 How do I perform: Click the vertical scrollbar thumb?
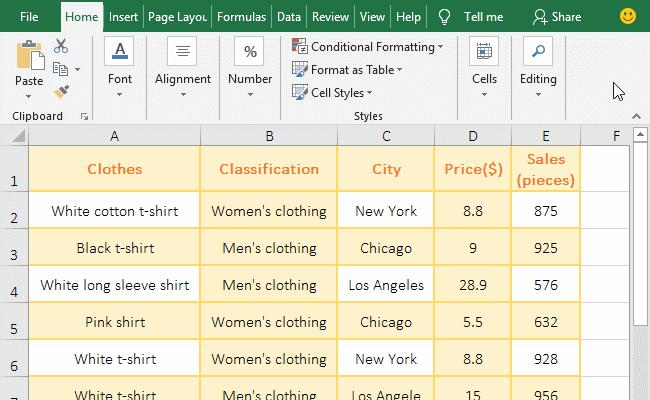click(x=640, y=234)
